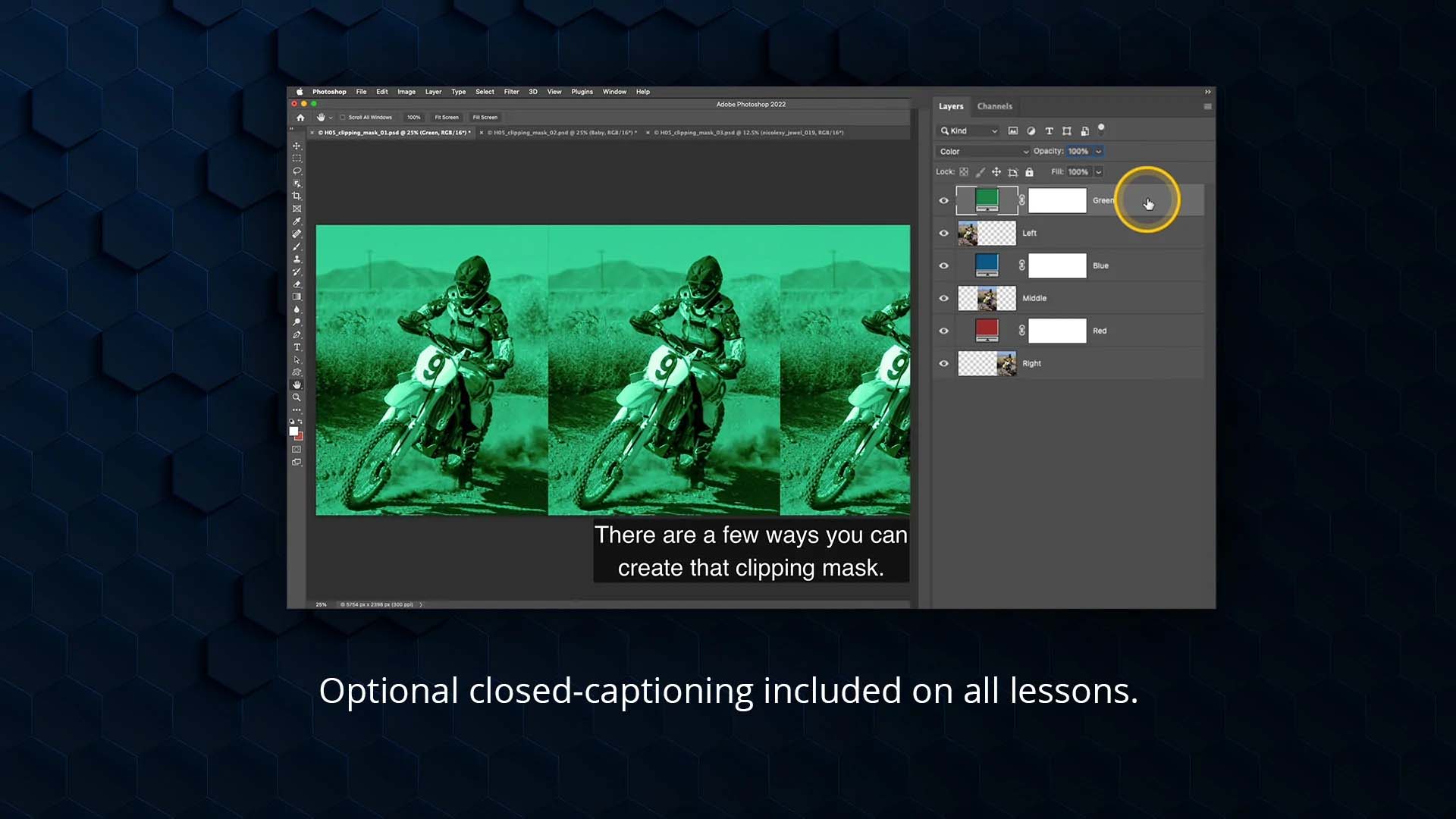Open the Layers panel menu icon
This screenshot has height=819, width=1456.
coord(1207,107)
